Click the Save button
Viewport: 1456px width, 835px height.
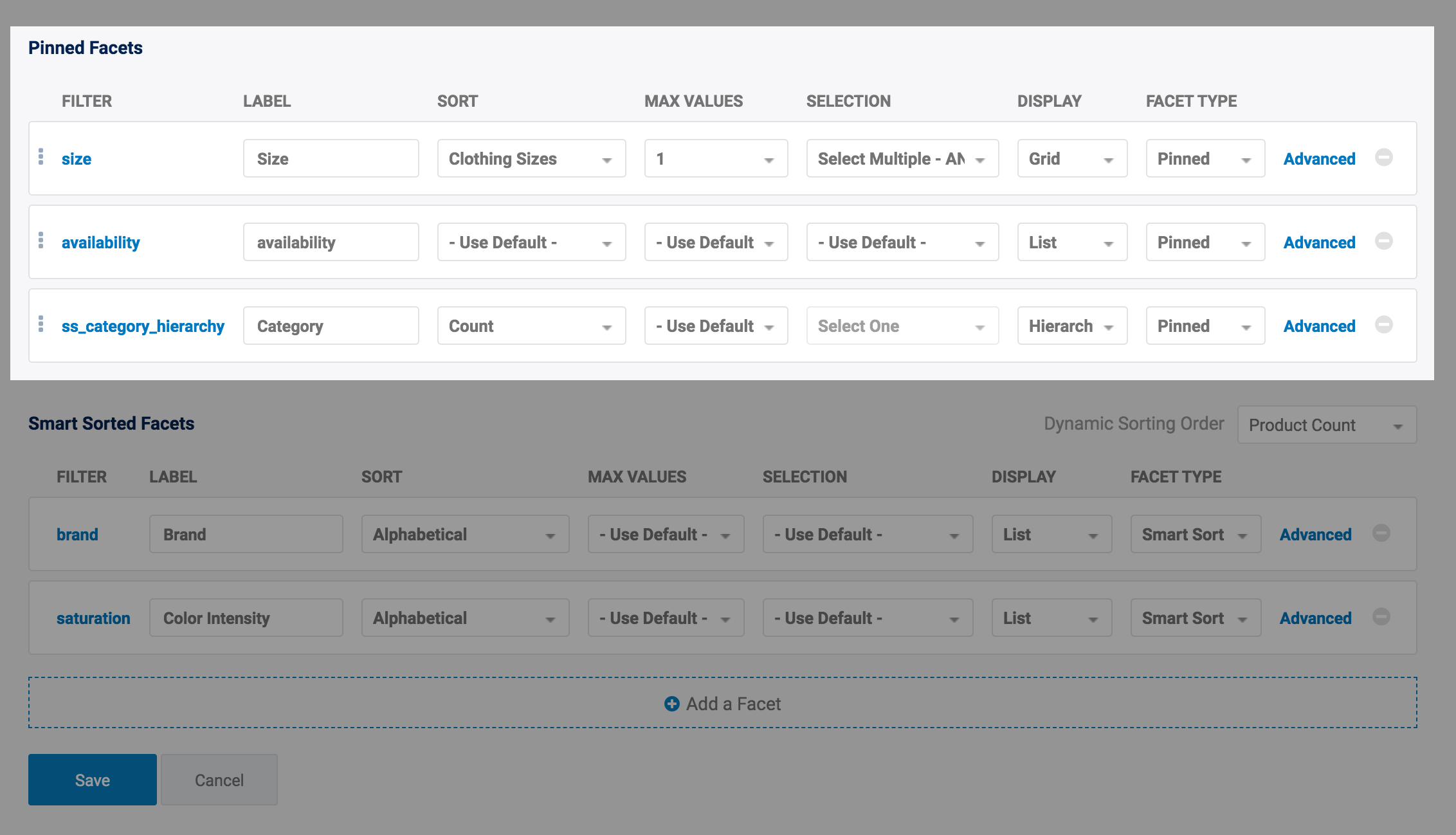pyautogui.click(x=93, y=780)
